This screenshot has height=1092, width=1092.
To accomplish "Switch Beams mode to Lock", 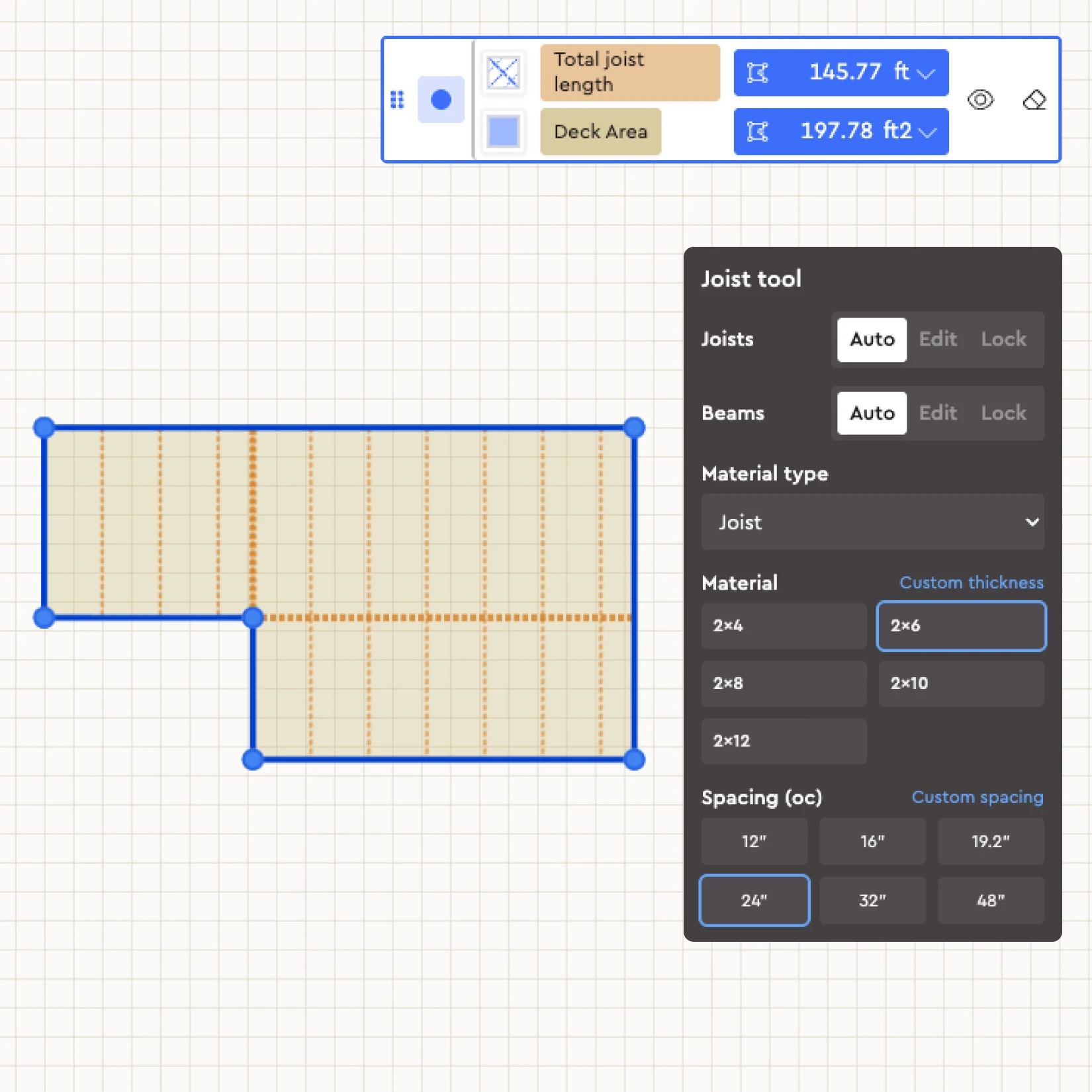I will point(1003,413).
